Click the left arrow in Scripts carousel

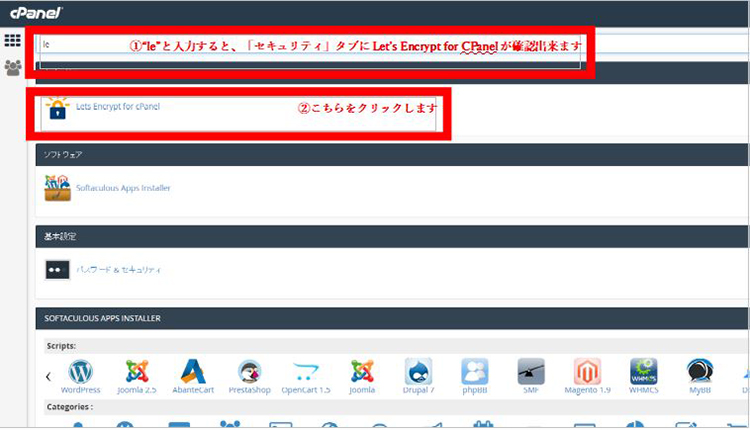[x=48, y=376]
